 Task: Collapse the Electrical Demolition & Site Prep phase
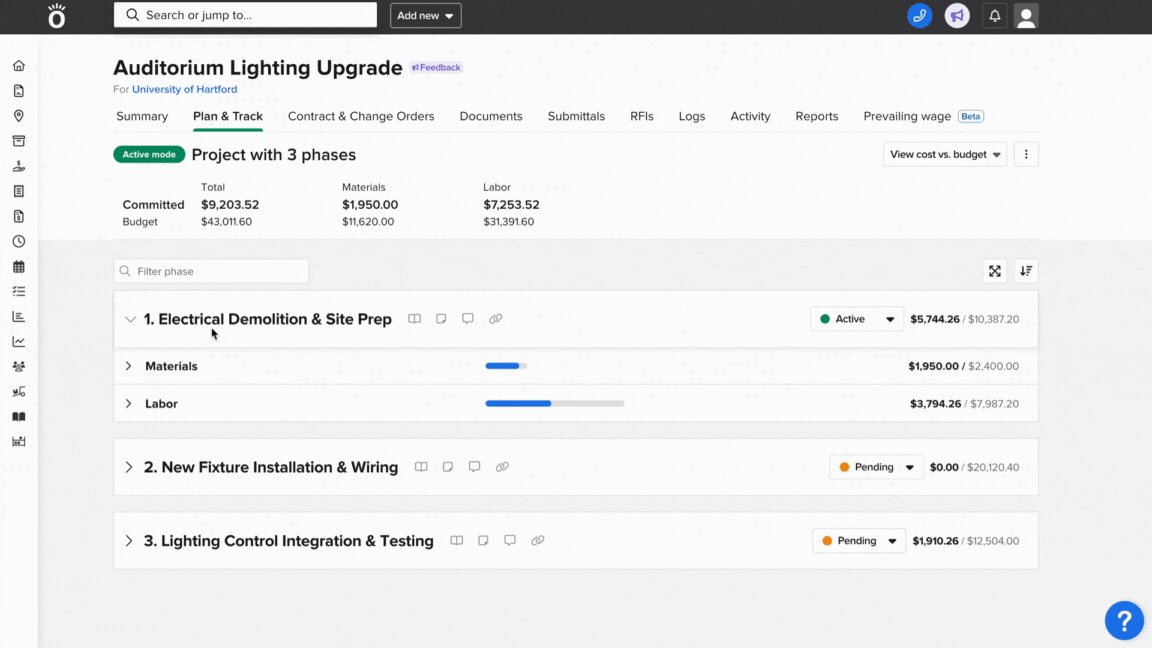pyautogui.click(x=130, y=320)
